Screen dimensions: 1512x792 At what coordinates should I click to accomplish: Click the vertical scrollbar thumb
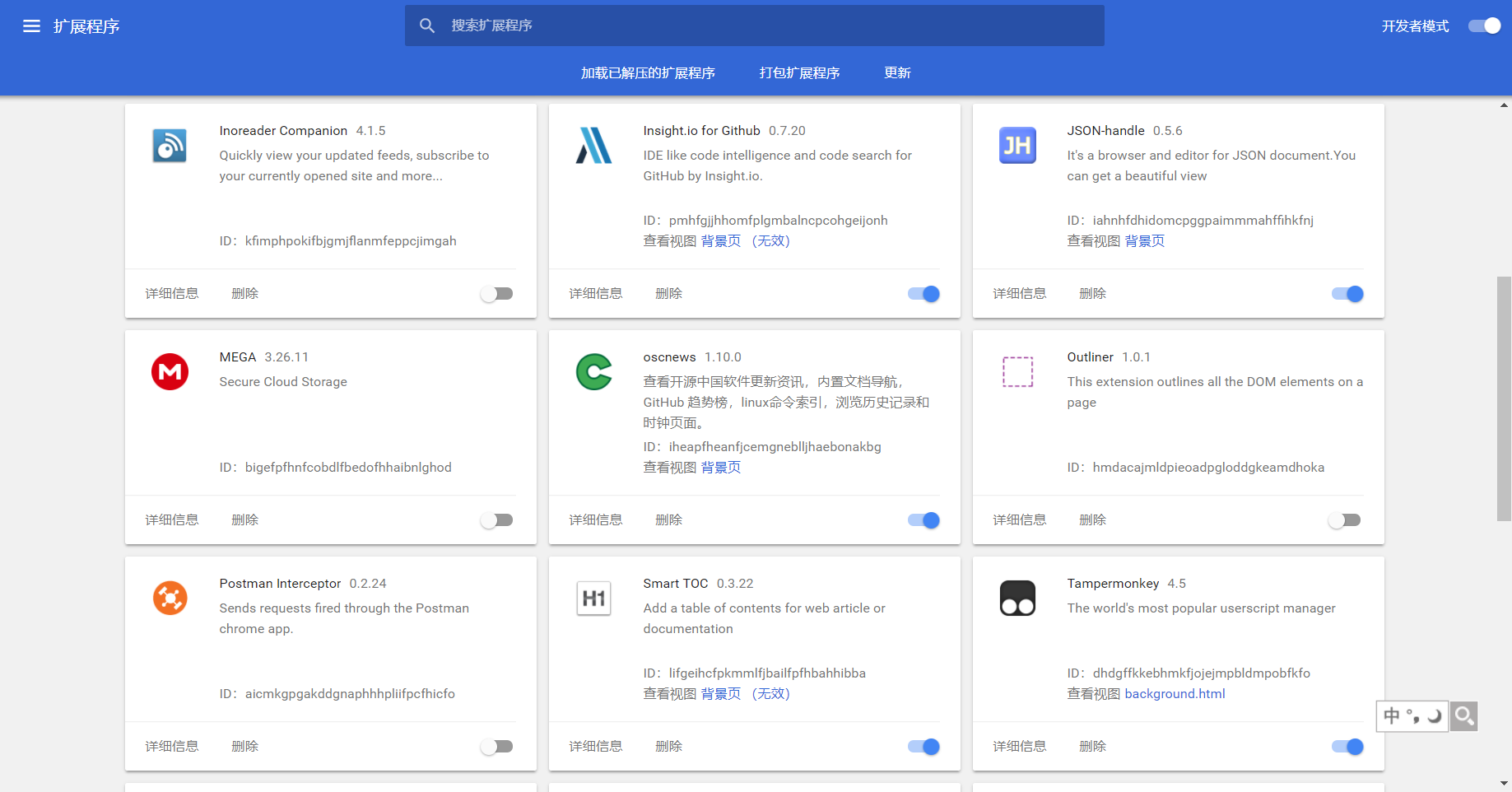click(1504, 399)
